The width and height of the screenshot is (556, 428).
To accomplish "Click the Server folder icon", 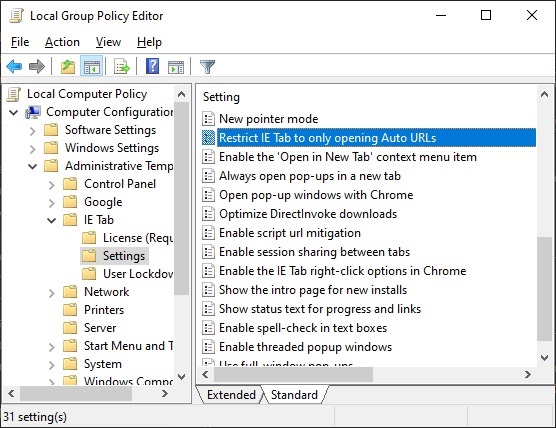I will (x=70, y=328).
